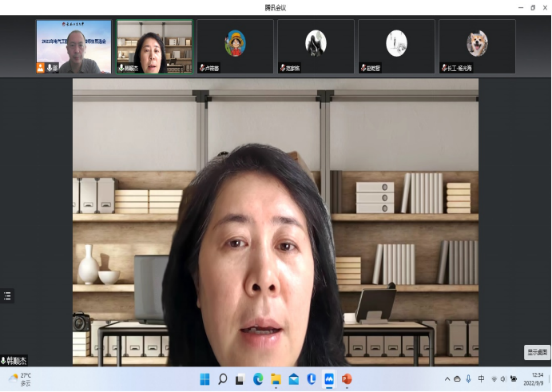
Task: Open Task View from the taskbar
Action: pos(240,379)
